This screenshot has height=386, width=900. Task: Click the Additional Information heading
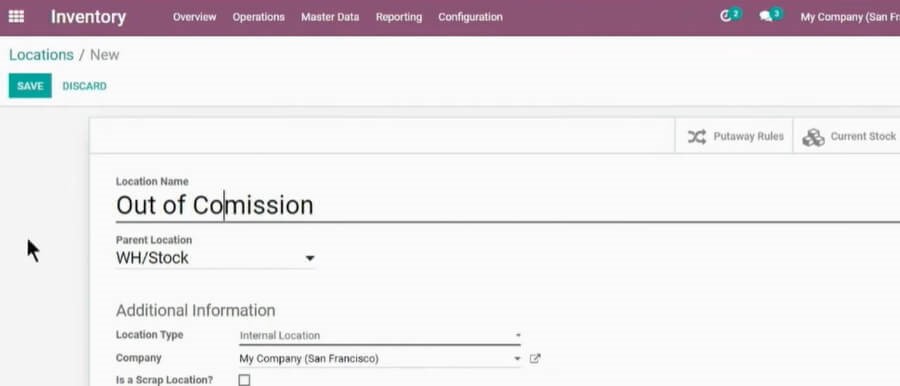(196, 311)
